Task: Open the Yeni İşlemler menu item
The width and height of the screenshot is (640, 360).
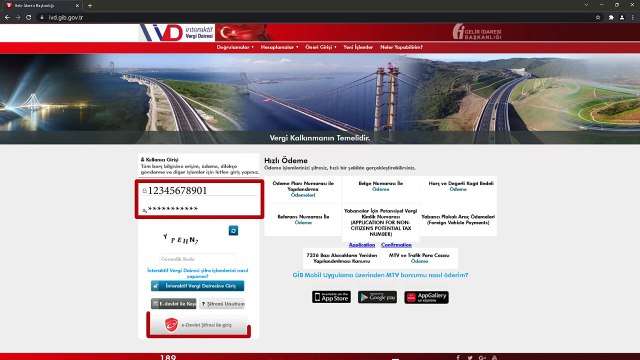Action: pos(358,47)
